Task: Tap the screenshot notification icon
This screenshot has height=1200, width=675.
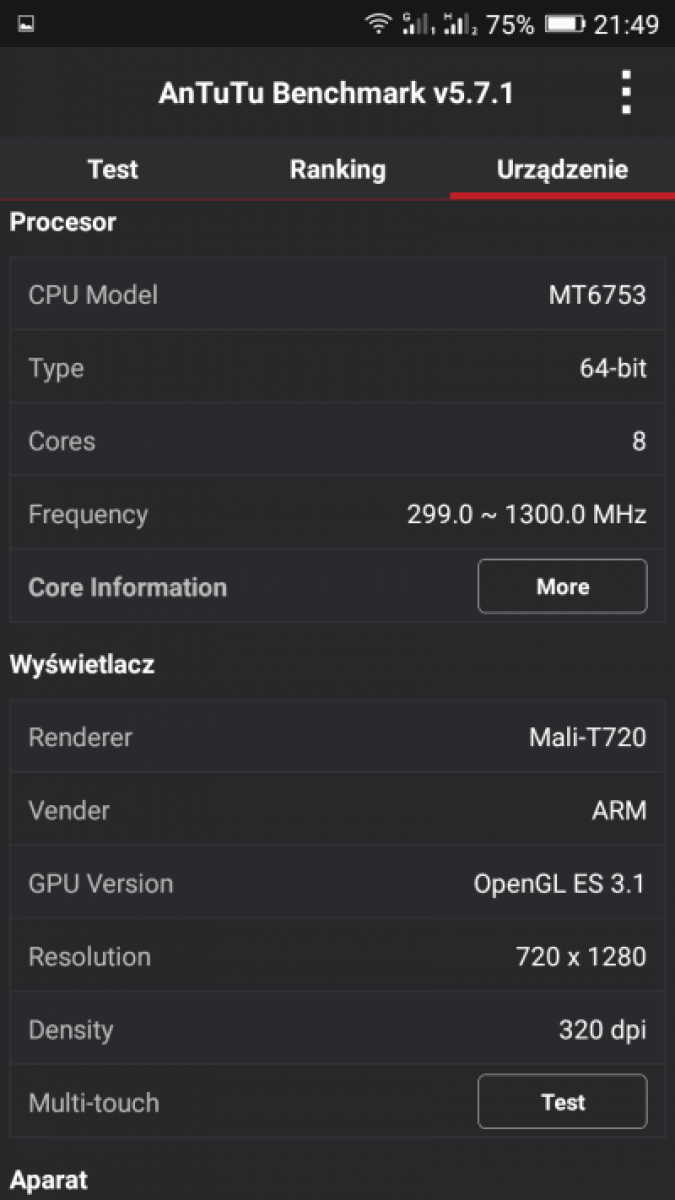Action: (x=27, y=25)
